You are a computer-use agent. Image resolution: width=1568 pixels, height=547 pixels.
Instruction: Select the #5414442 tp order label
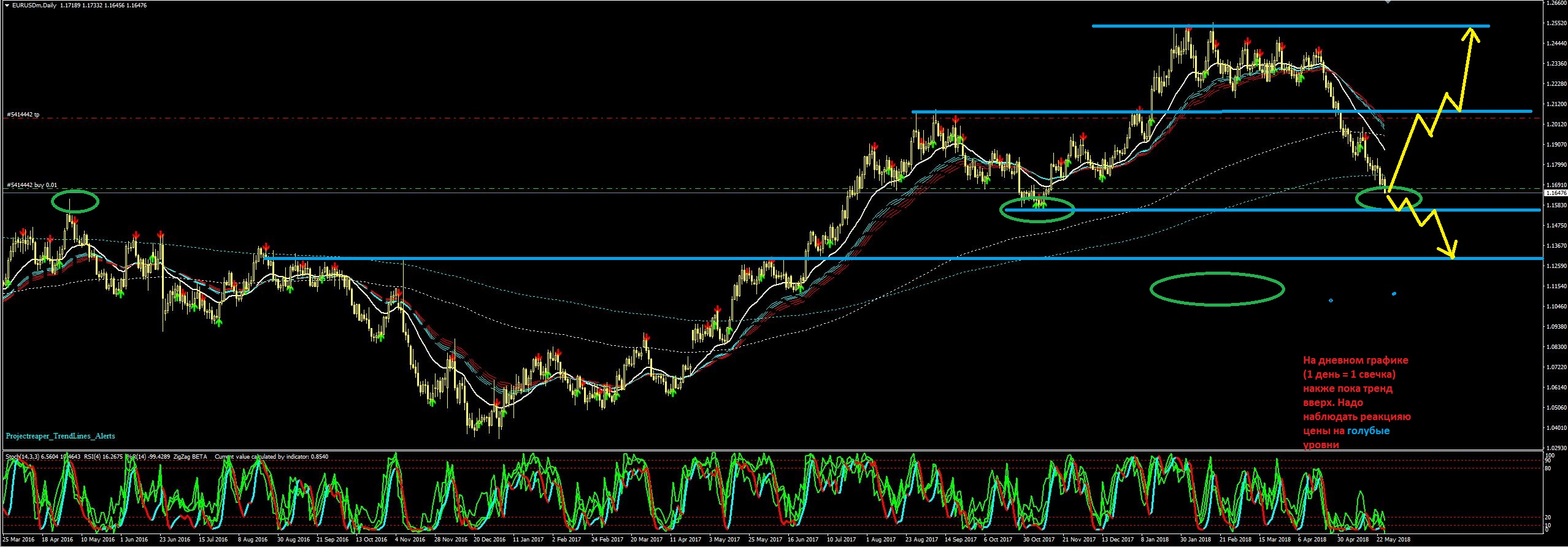click(x=23, y=115)
